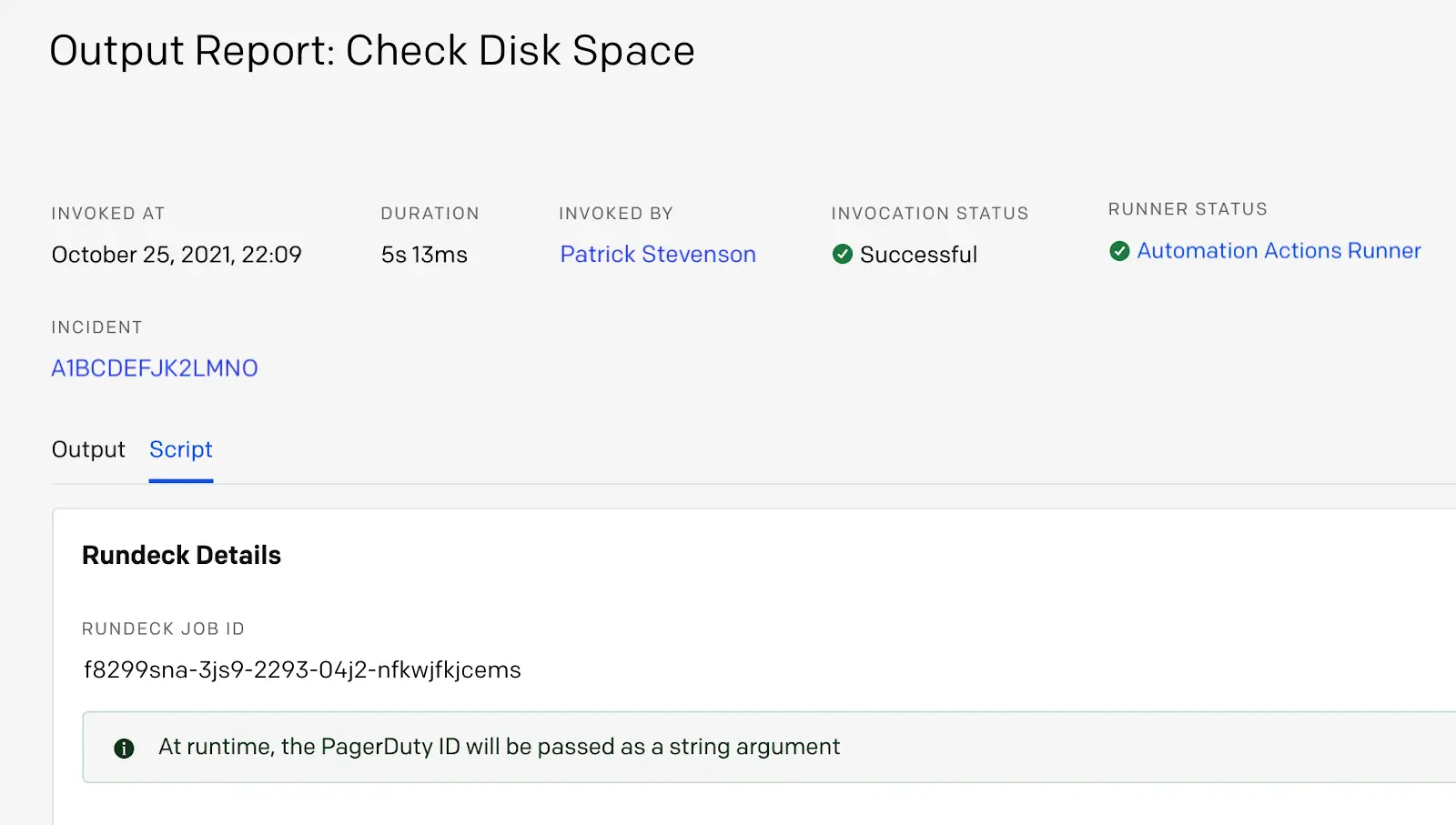Click the green check beside Automation Actions Runner
This screenshot has height=825, width=1456.
pyautogui.click(x=1119, y=251)
